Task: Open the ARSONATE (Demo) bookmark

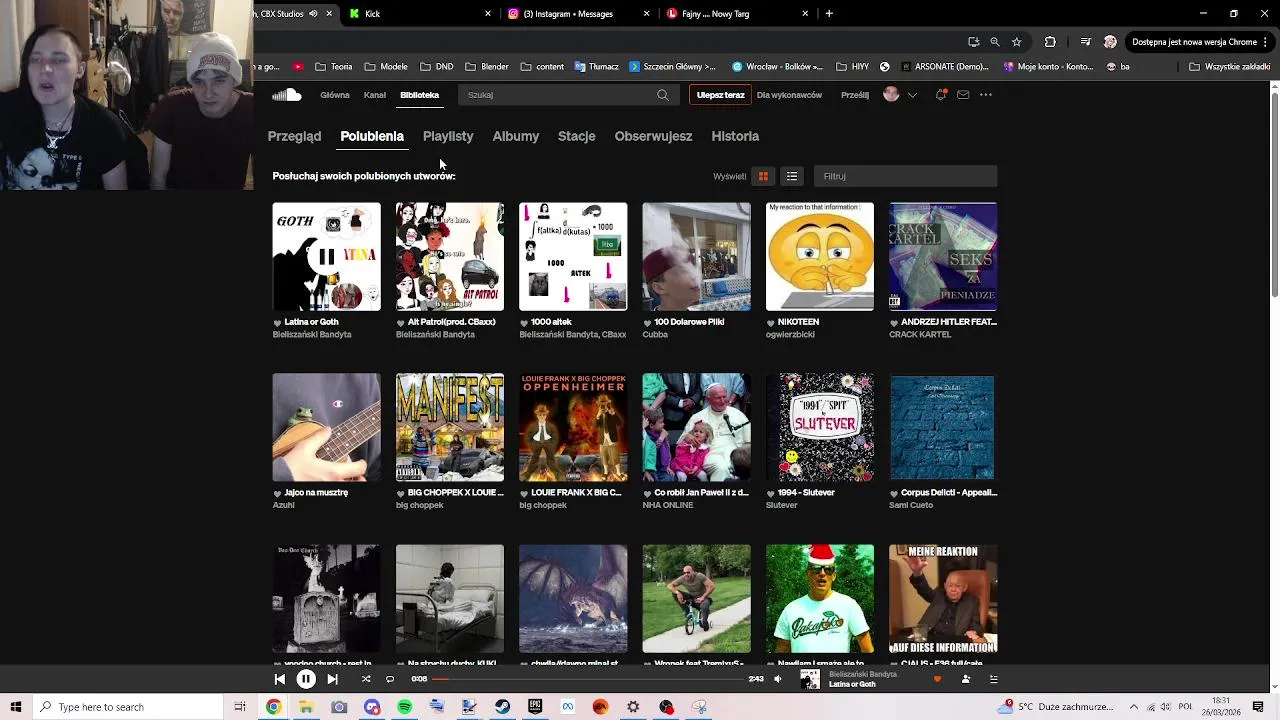Action: 944,67
